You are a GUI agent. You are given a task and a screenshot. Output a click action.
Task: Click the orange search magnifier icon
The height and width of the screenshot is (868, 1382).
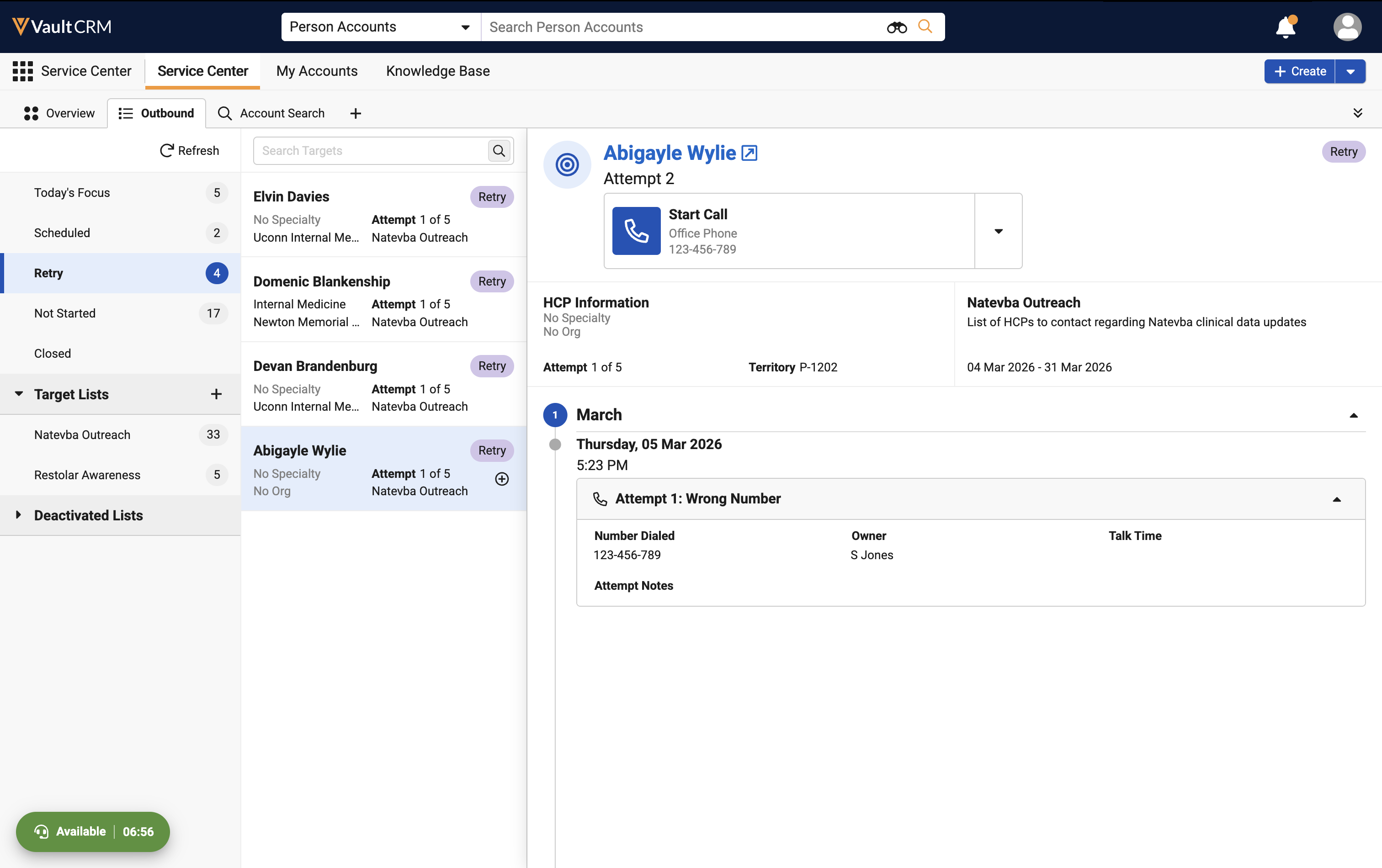click(x=925, y=26)
